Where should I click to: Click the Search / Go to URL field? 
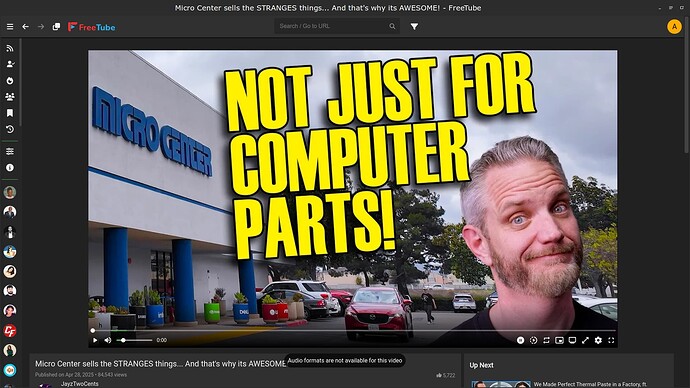[333, 26]
